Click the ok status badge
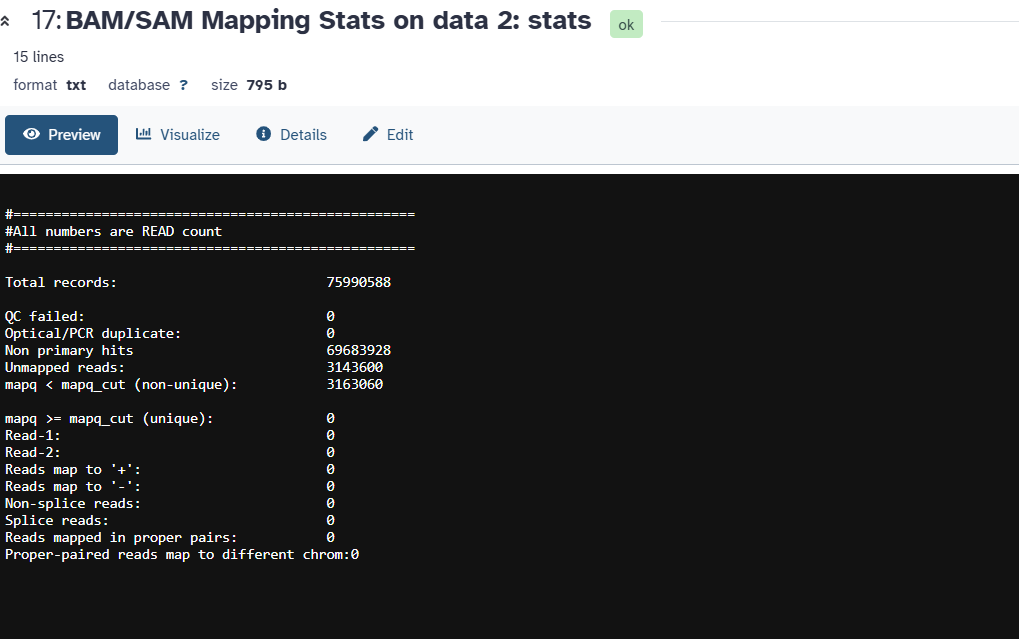Viewport: 1033px width, 639px height. (626, 24)
